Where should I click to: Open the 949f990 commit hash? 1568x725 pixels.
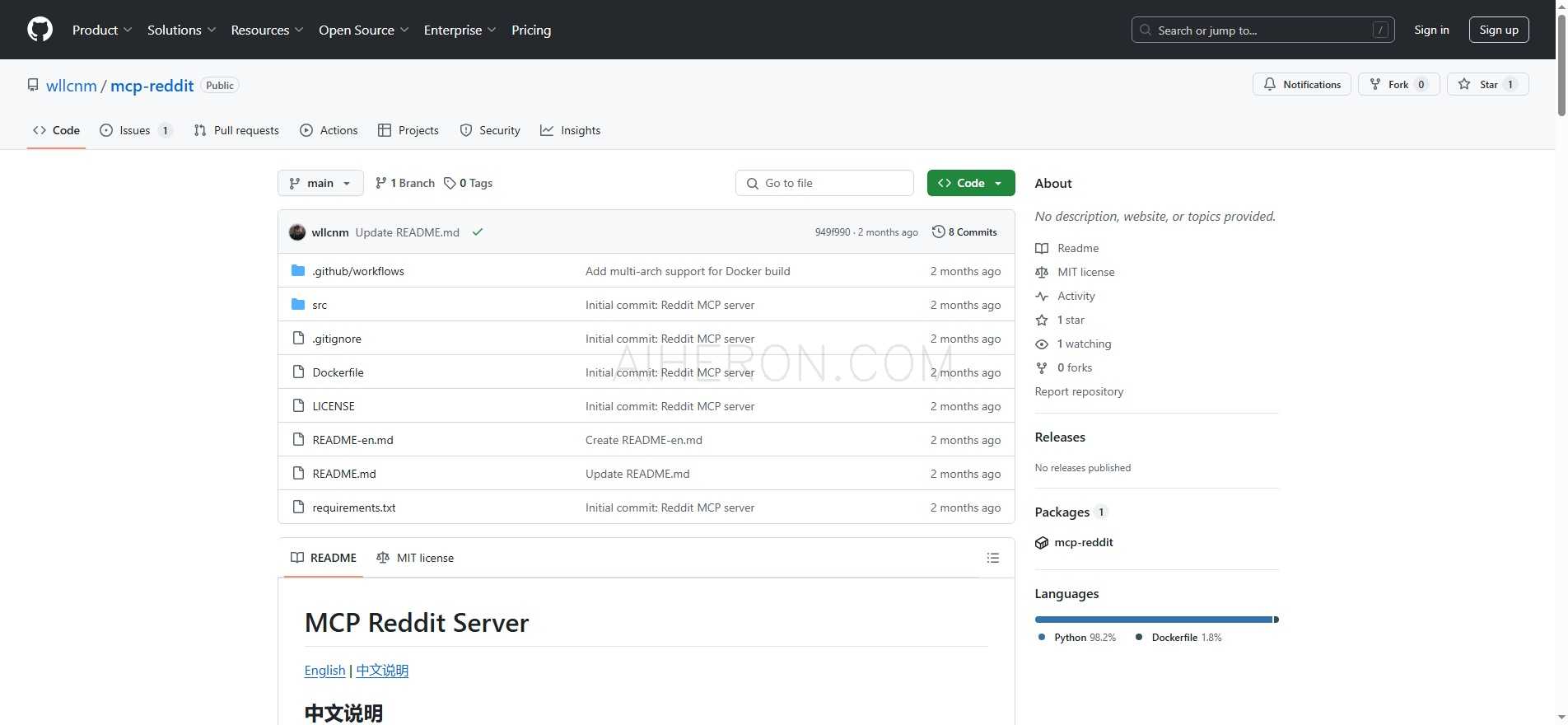point(833,232)
